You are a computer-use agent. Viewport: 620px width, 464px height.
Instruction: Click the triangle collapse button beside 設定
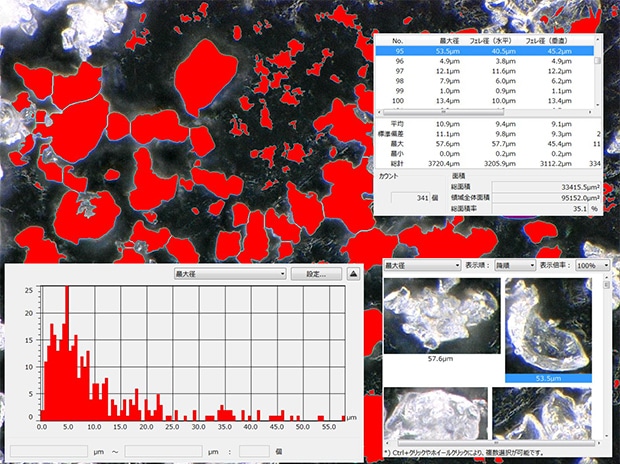pyautogui.click(x=353, y=274)
